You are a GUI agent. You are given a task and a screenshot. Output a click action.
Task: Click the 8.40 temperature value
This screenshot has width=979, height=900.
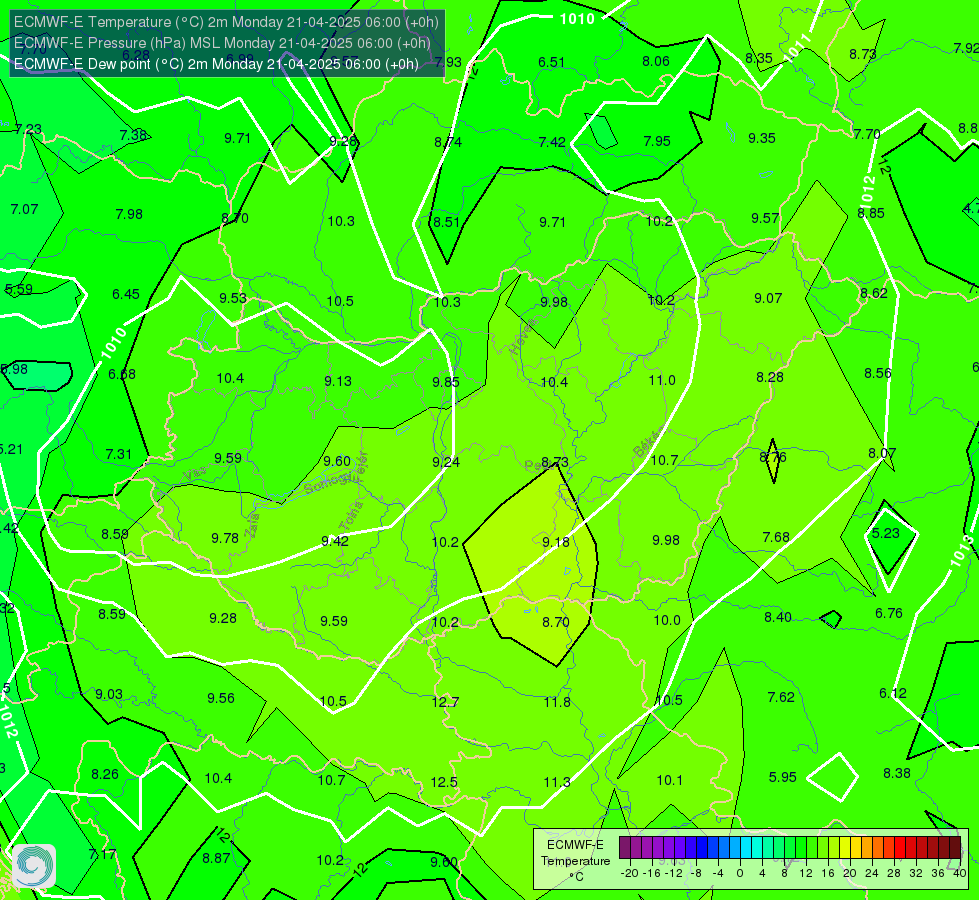[x=778, y=616]
